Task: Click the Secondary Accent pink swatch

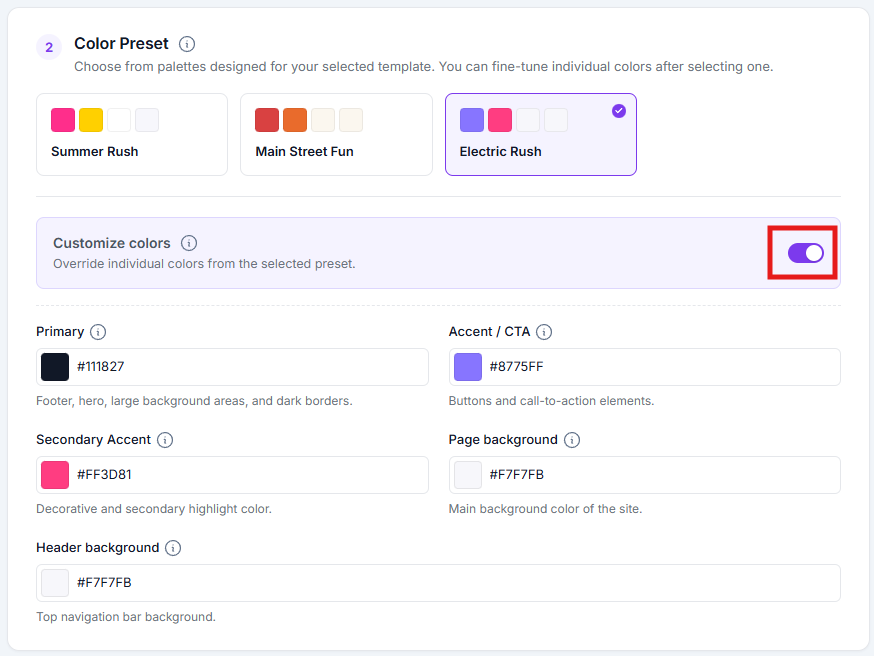Action: (x=55, y=475)
